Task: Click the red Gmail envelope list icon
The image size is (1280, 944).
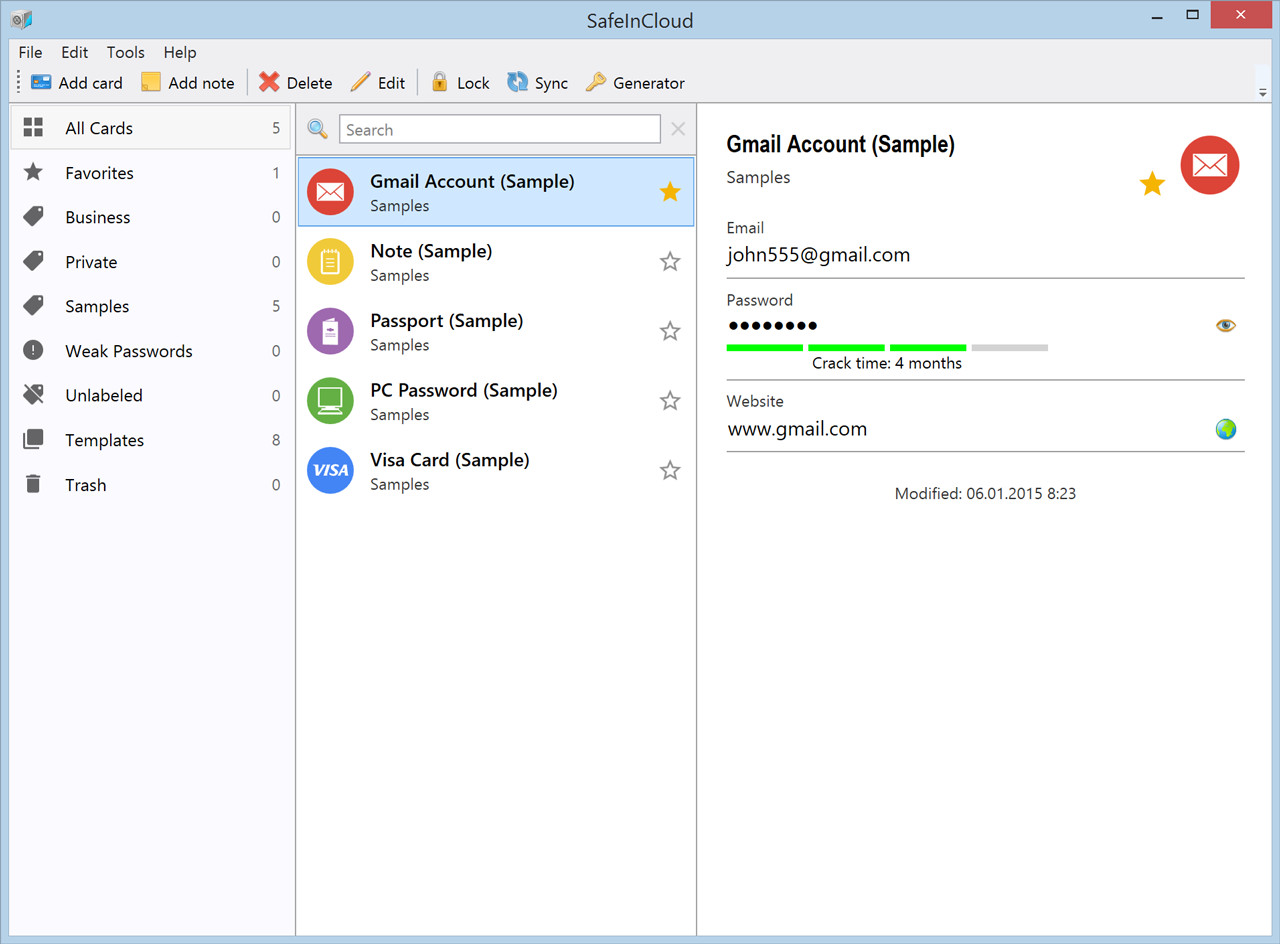Action: (x=330, y=192)
